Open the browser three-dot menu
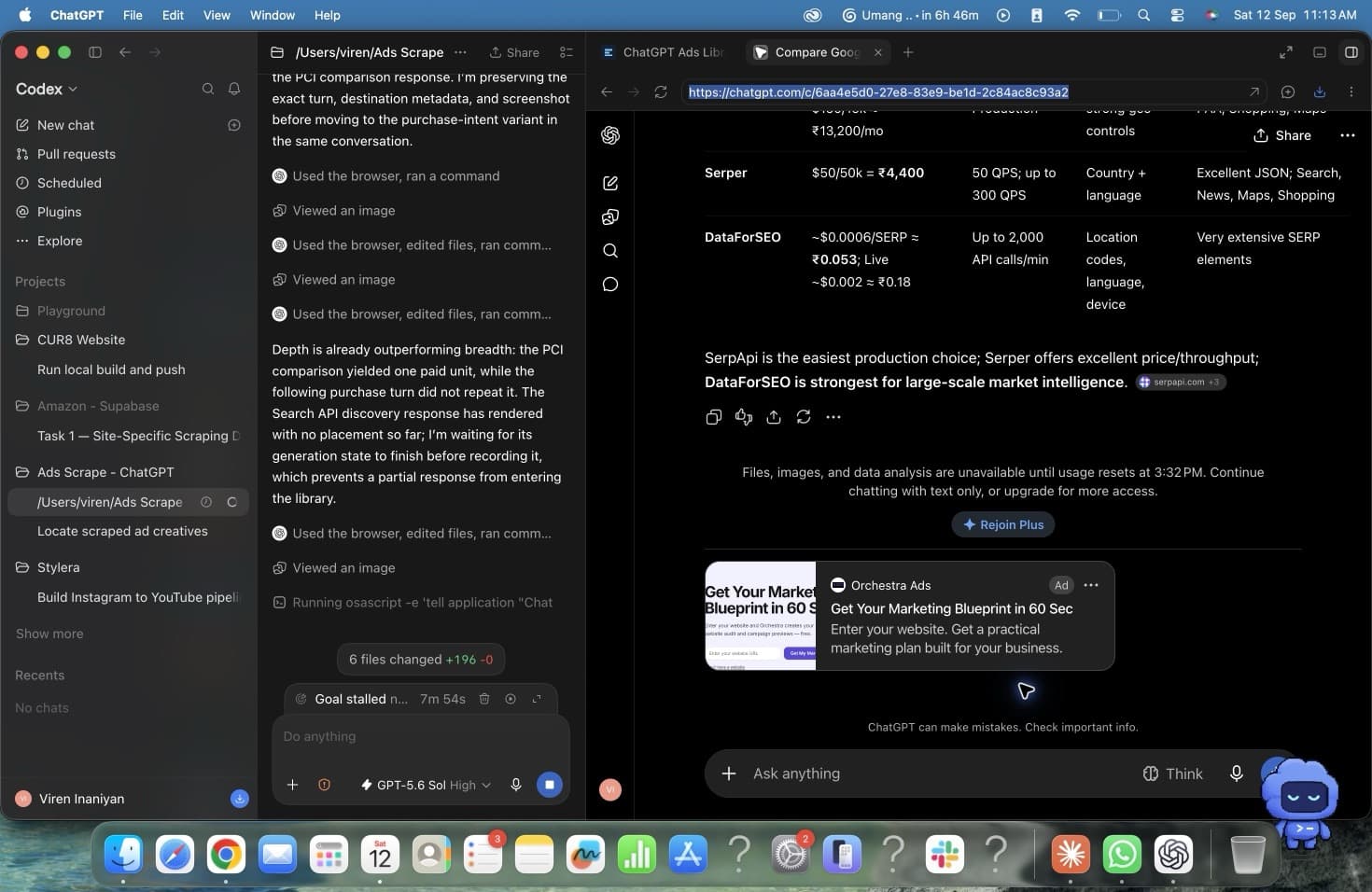 [x=1351, y=91]
